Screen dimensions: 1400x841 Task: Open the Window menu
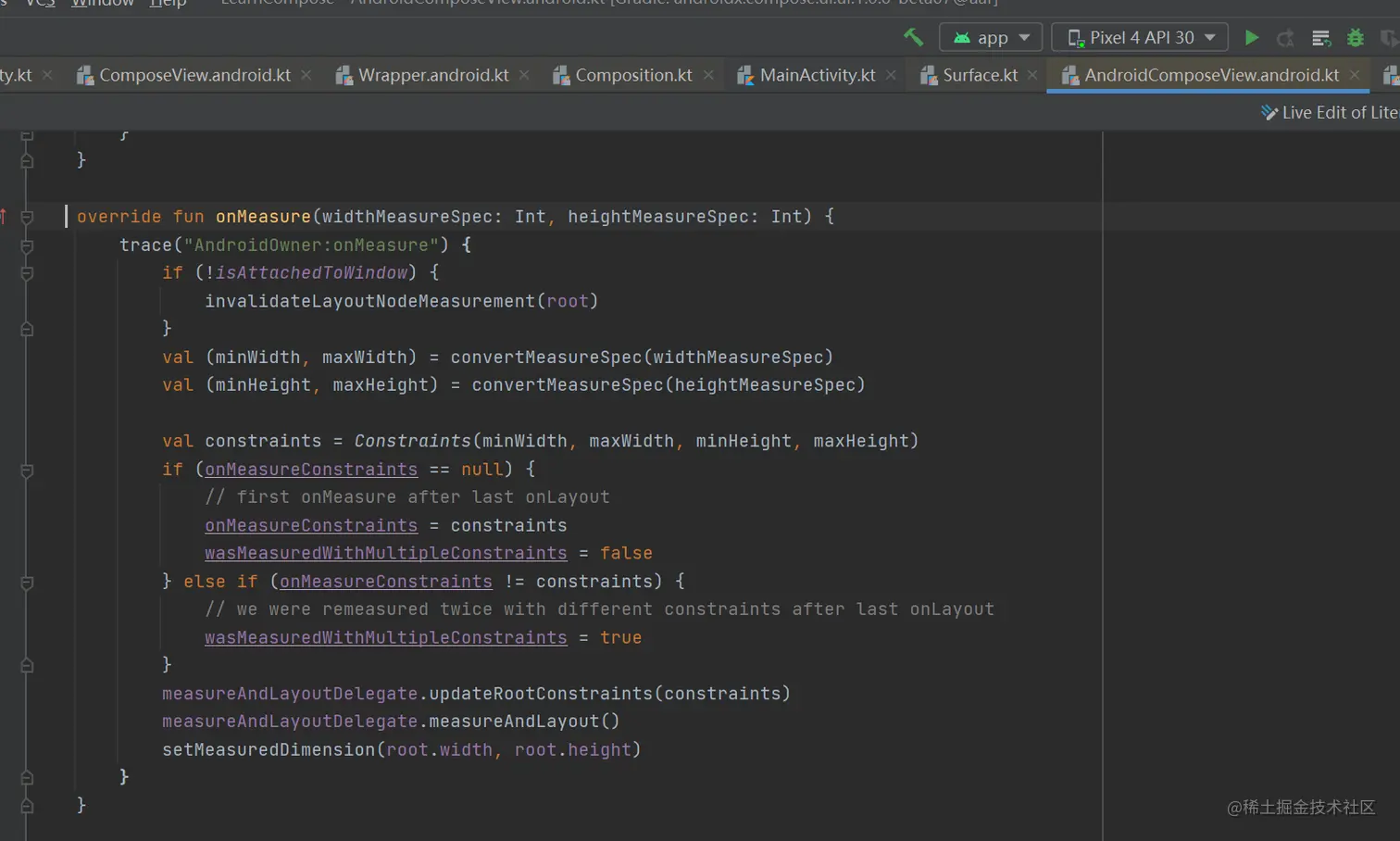102,3
